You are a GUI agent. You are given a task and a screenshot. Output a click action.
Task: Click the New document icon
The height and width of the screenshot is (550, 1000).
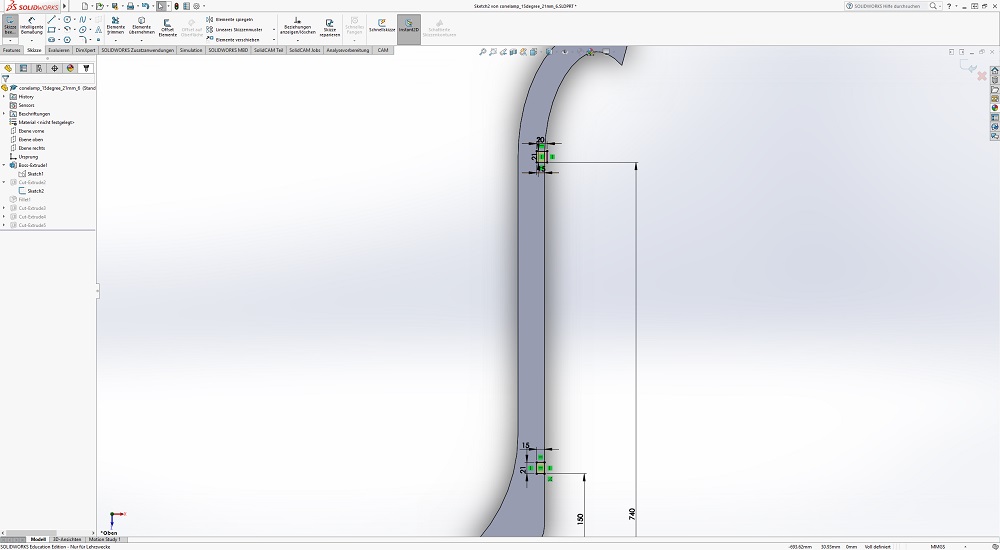click(x=84, y=6)
